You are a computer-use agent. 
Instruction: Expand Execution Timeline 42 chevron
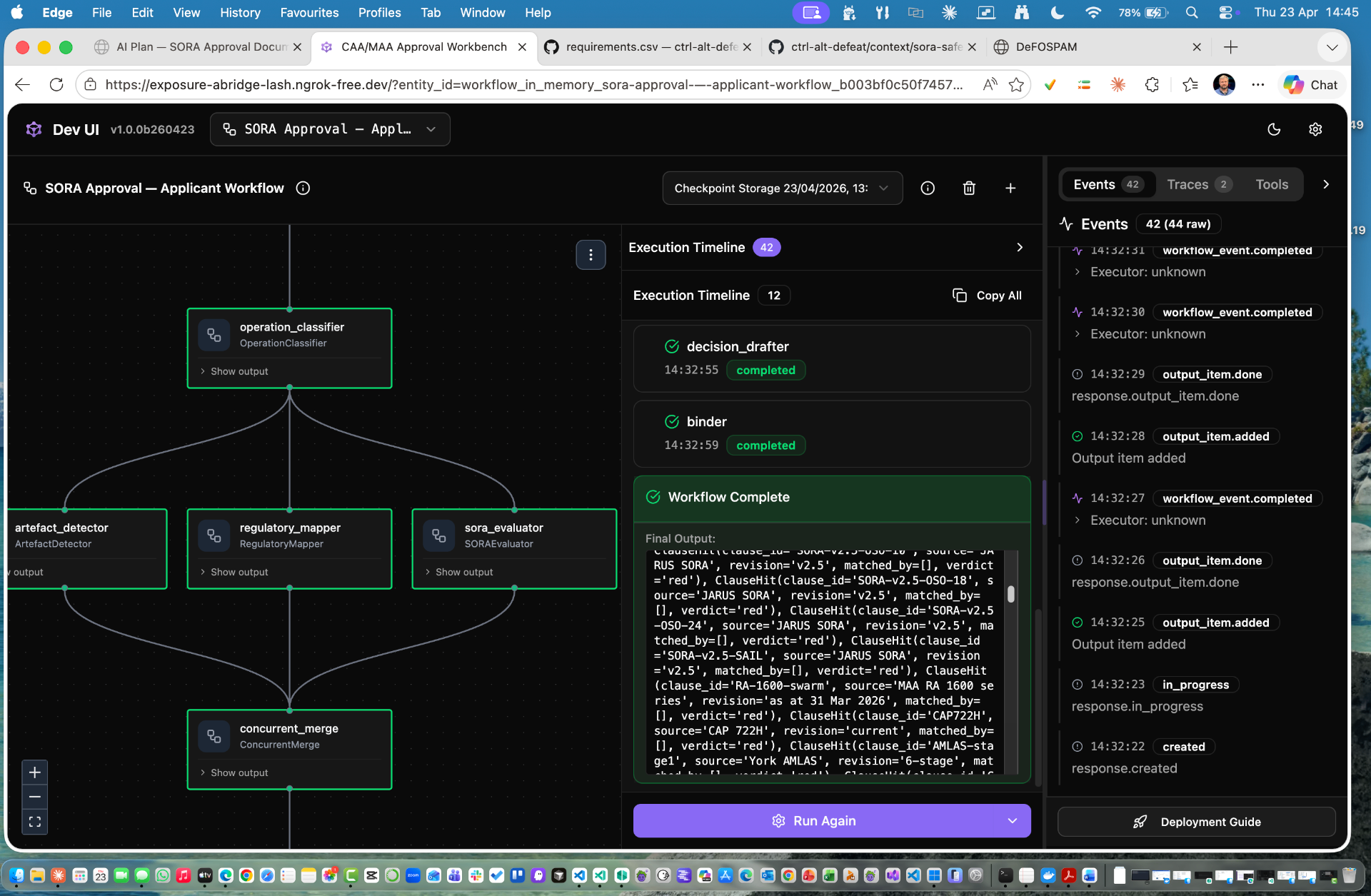1020,247
